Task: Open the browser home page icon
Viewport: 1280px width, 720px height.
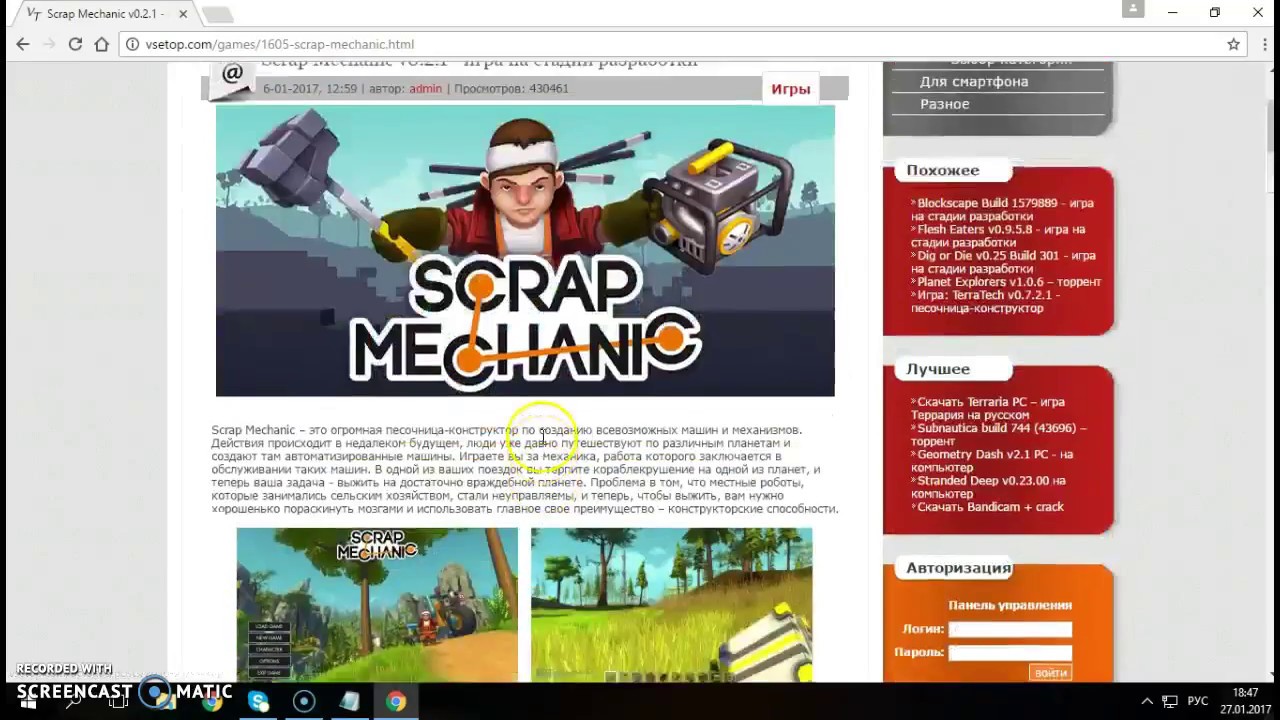Action: [101, 44]
